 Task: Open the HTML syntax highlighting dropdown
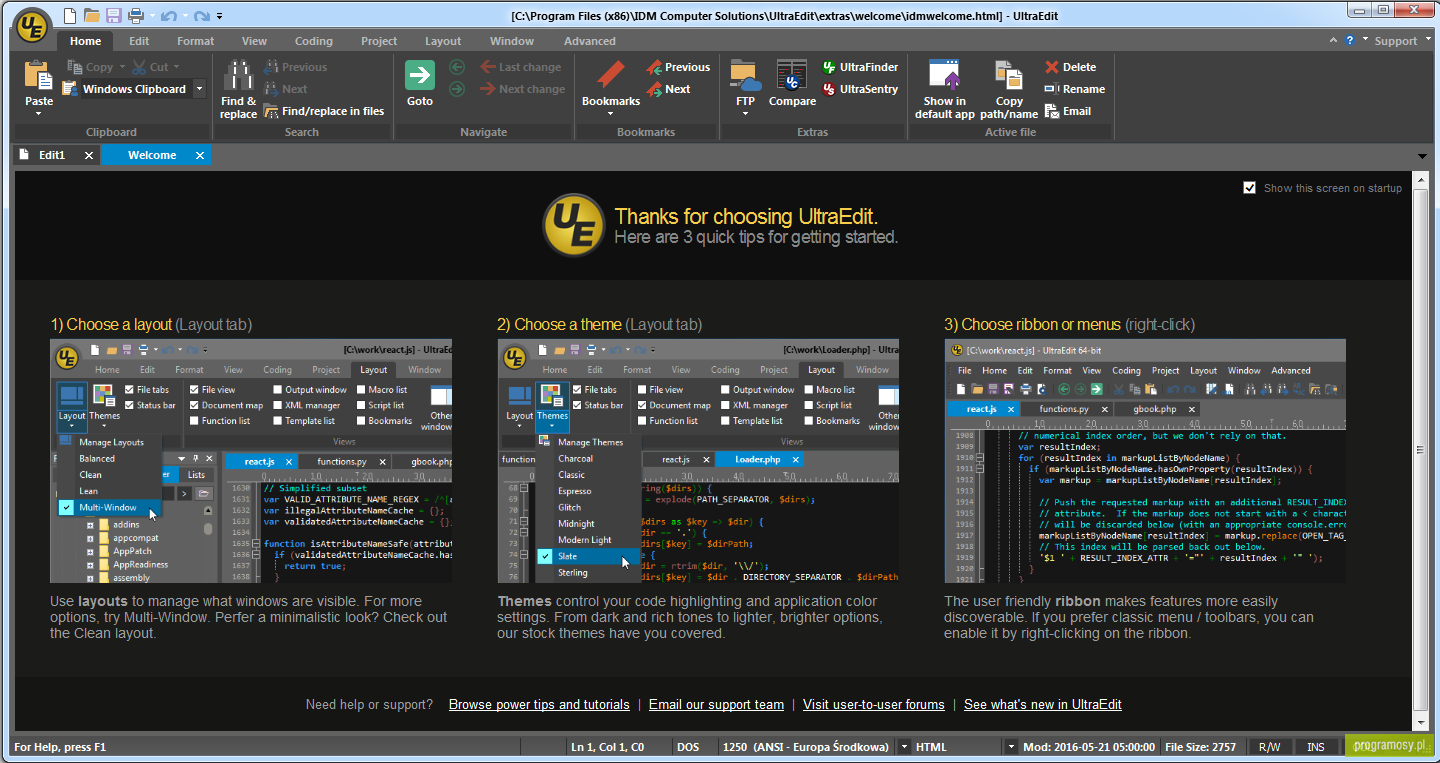[x=1011, y=747]
